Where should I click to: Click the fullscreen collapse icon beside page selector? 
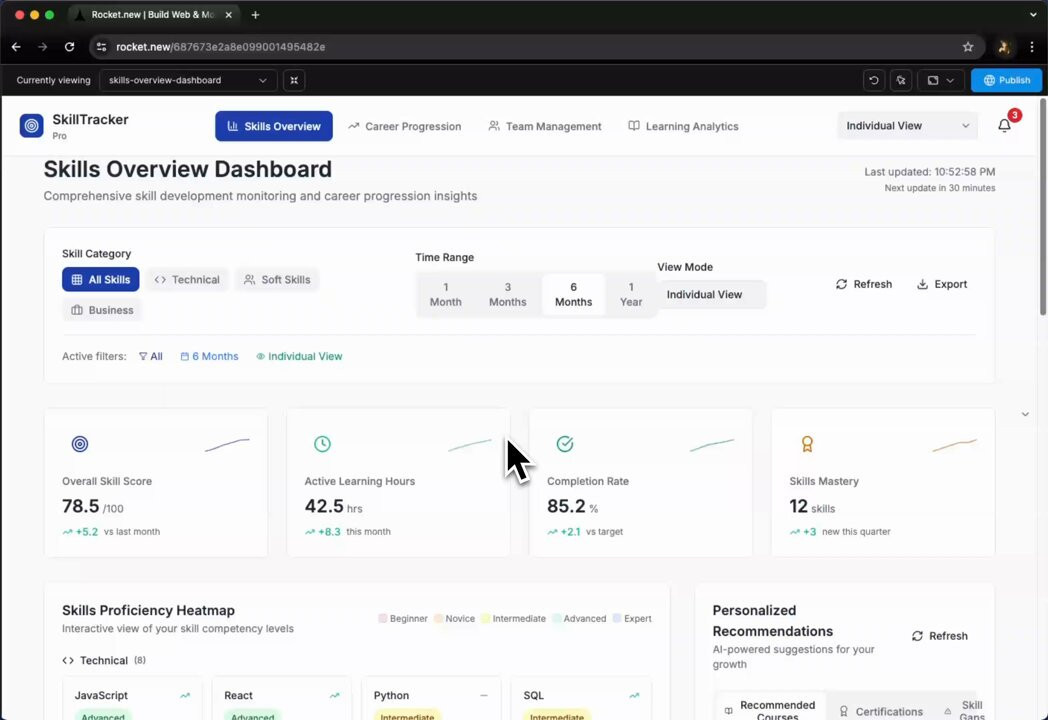[294, 80]
